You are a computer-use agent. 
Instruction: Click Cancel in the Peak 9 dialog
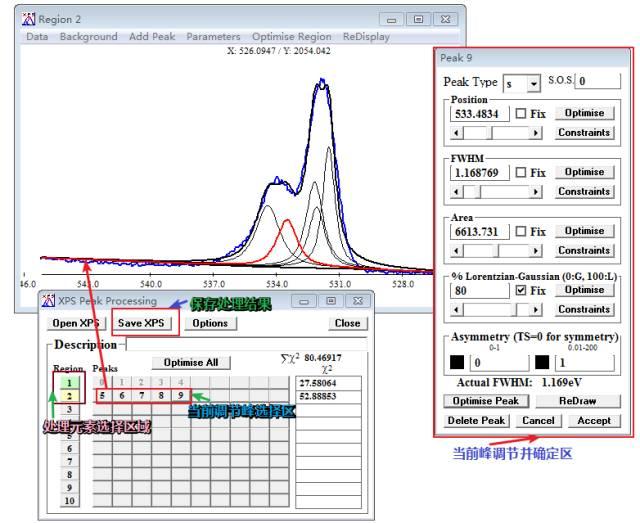pos(538,421)
